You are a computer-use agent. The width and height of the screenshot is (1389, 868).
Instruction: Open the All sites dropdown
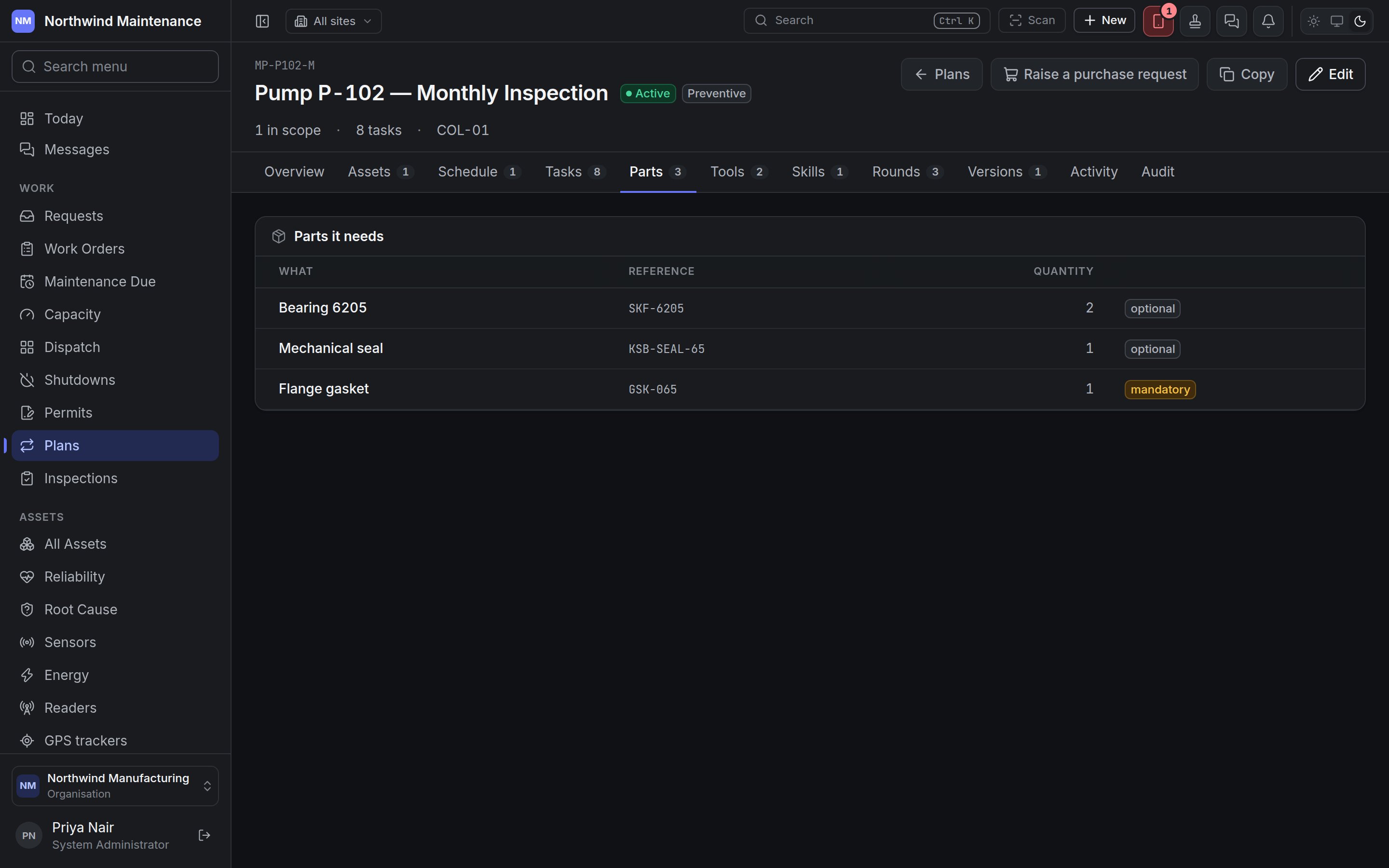(x=333, y=21)
